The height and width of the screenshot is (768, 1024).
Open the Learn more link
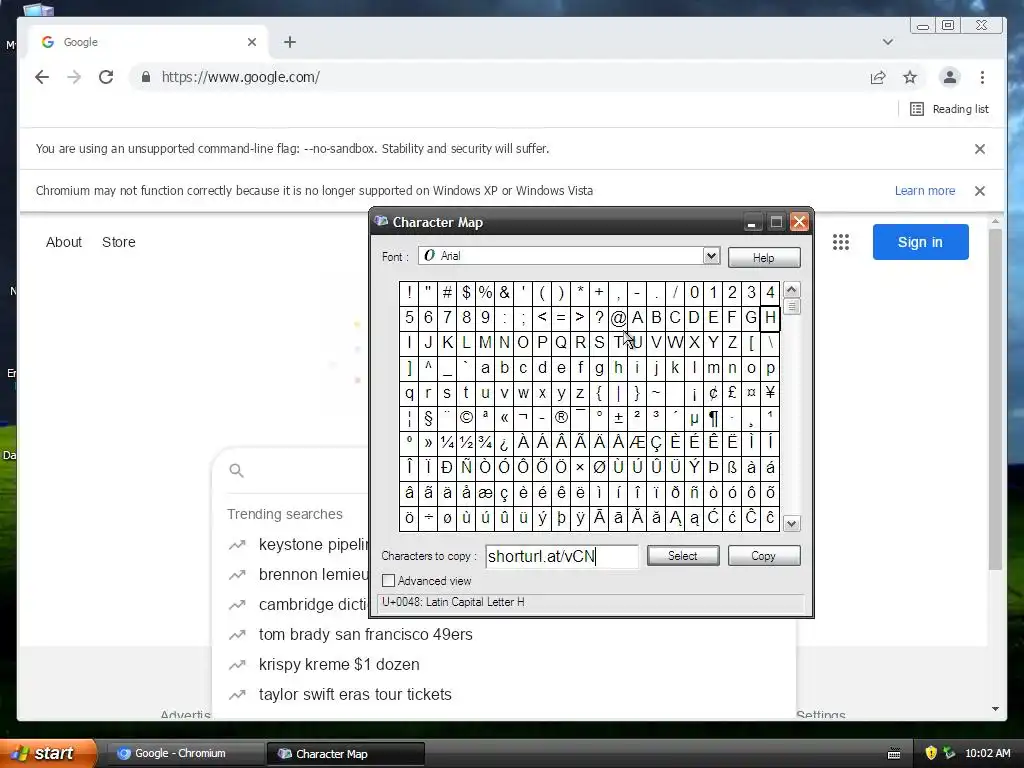click(x=925, y=191)
